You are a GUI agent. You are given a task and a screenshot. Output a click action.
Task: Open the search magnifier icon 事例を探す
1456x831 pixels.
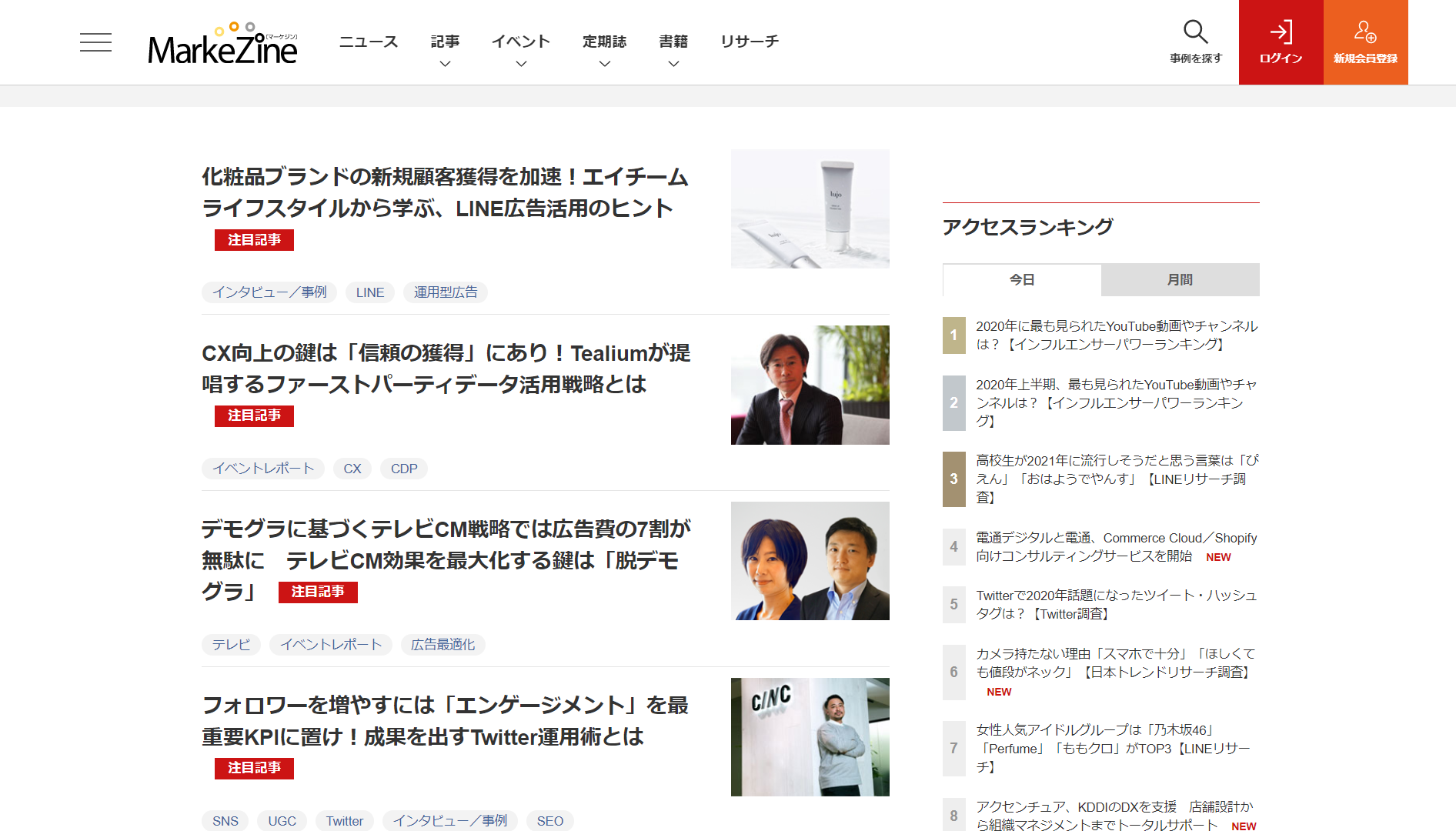[x=1196, y=42]
